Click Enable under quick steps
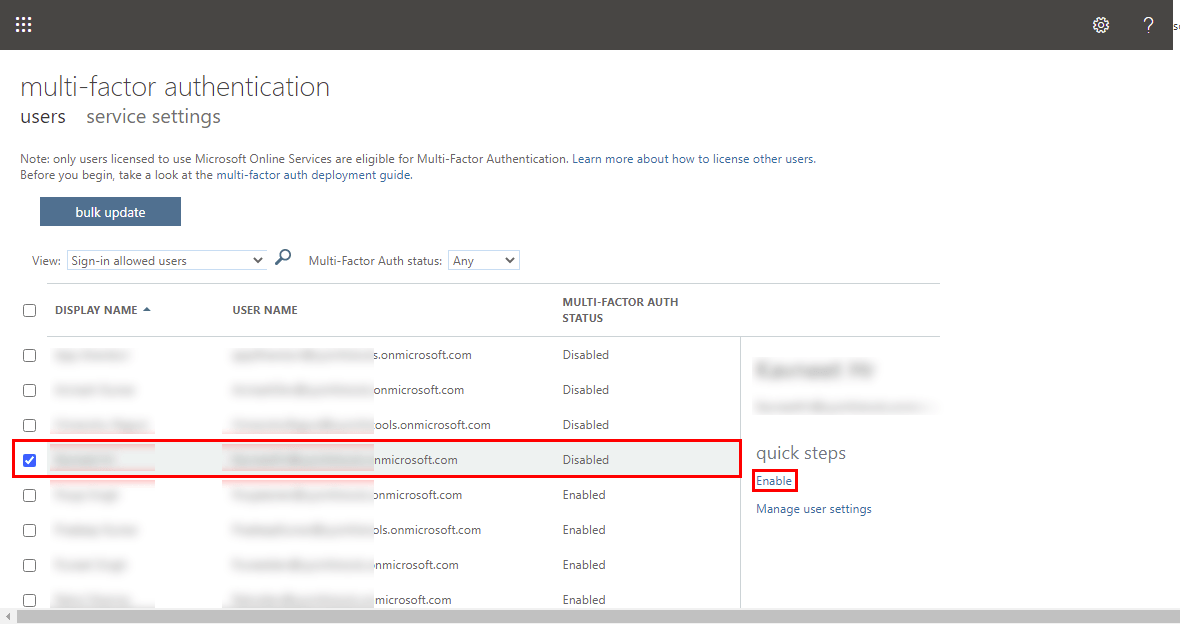Viewport: 1180px width, 624px height. click(x=774, y=481)
